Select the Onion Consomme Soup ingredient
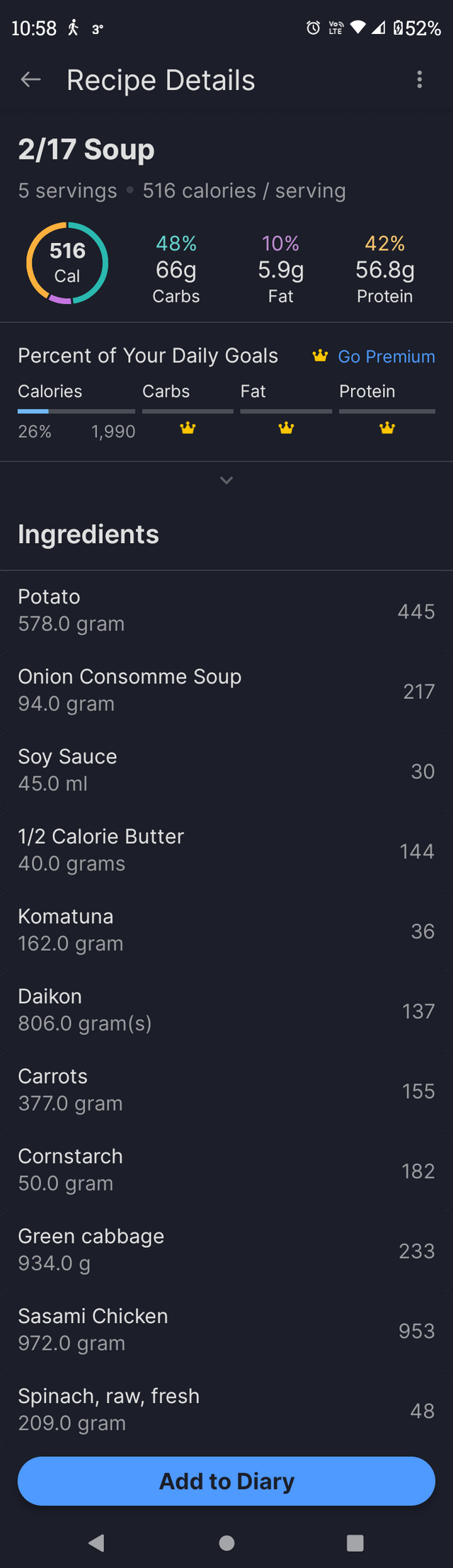This screenshot has width=453, height=1568. [x=226, y=691]
